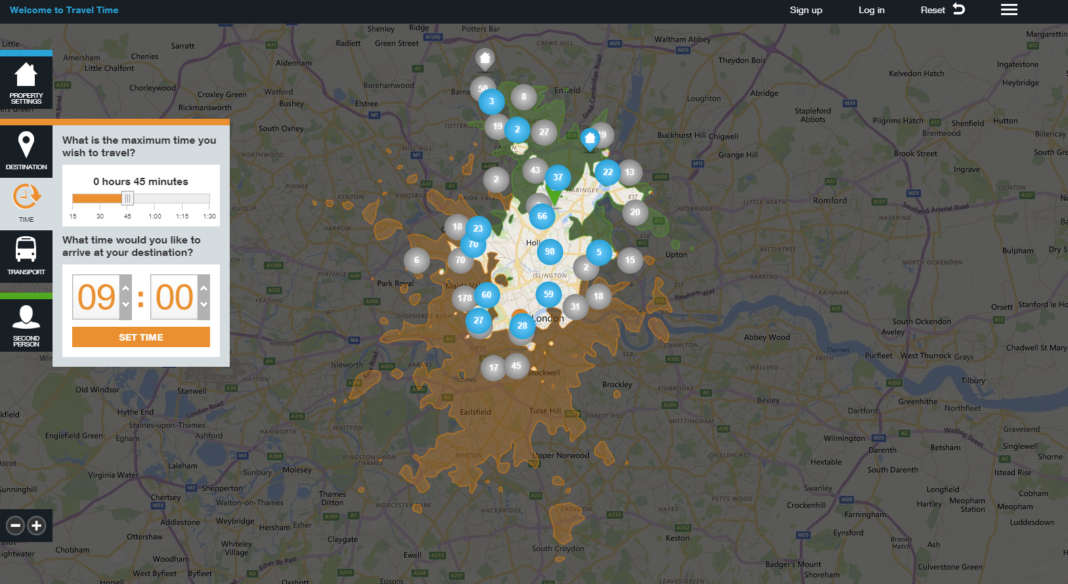Select the grey cluster marker labeled 178
Viewport: 1068px width, 584px height.
tap(463, 299)
